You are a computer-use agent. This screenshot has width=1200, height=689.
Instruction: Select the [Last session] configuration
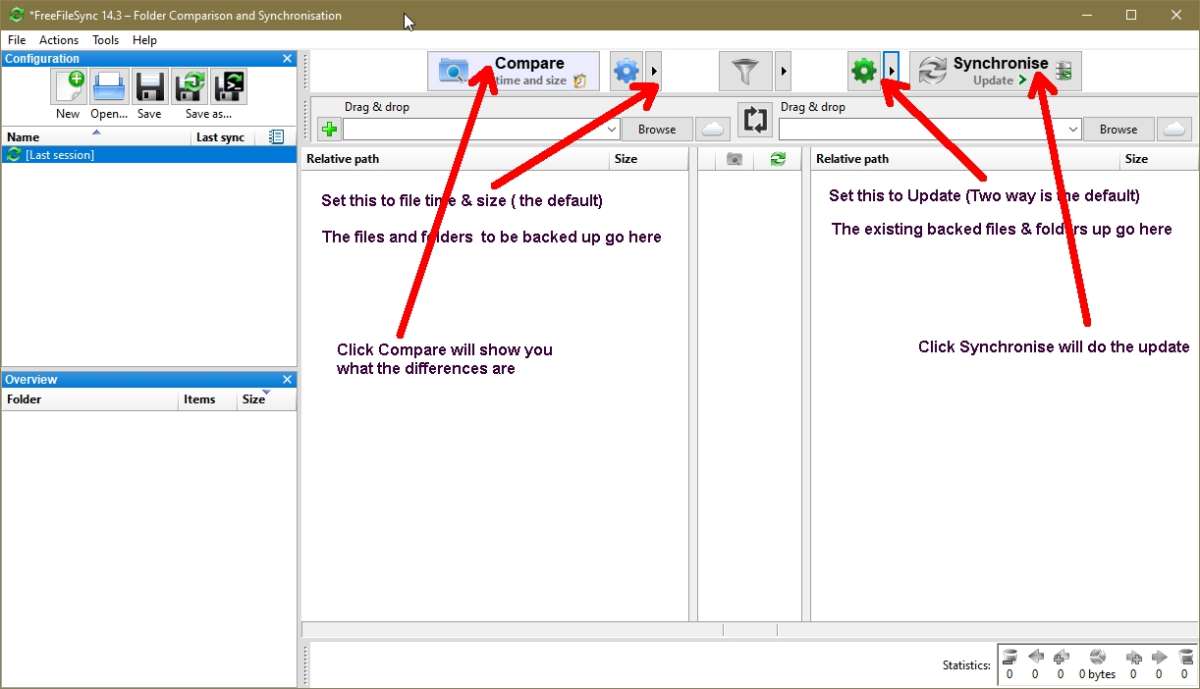(x=149, y=155)
